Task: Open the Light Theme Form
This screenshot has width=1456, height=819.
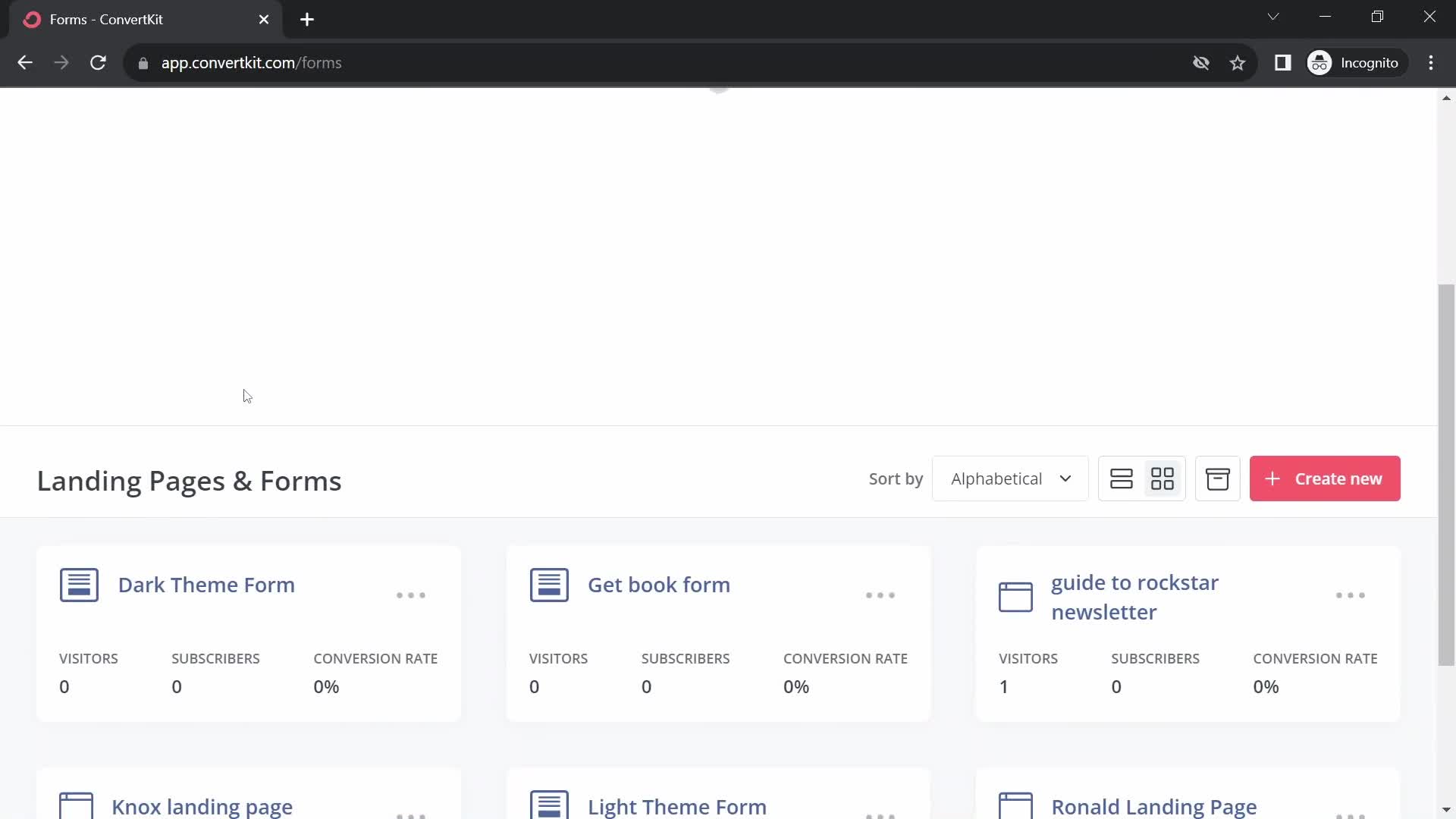Action: (x=677, y=806)
